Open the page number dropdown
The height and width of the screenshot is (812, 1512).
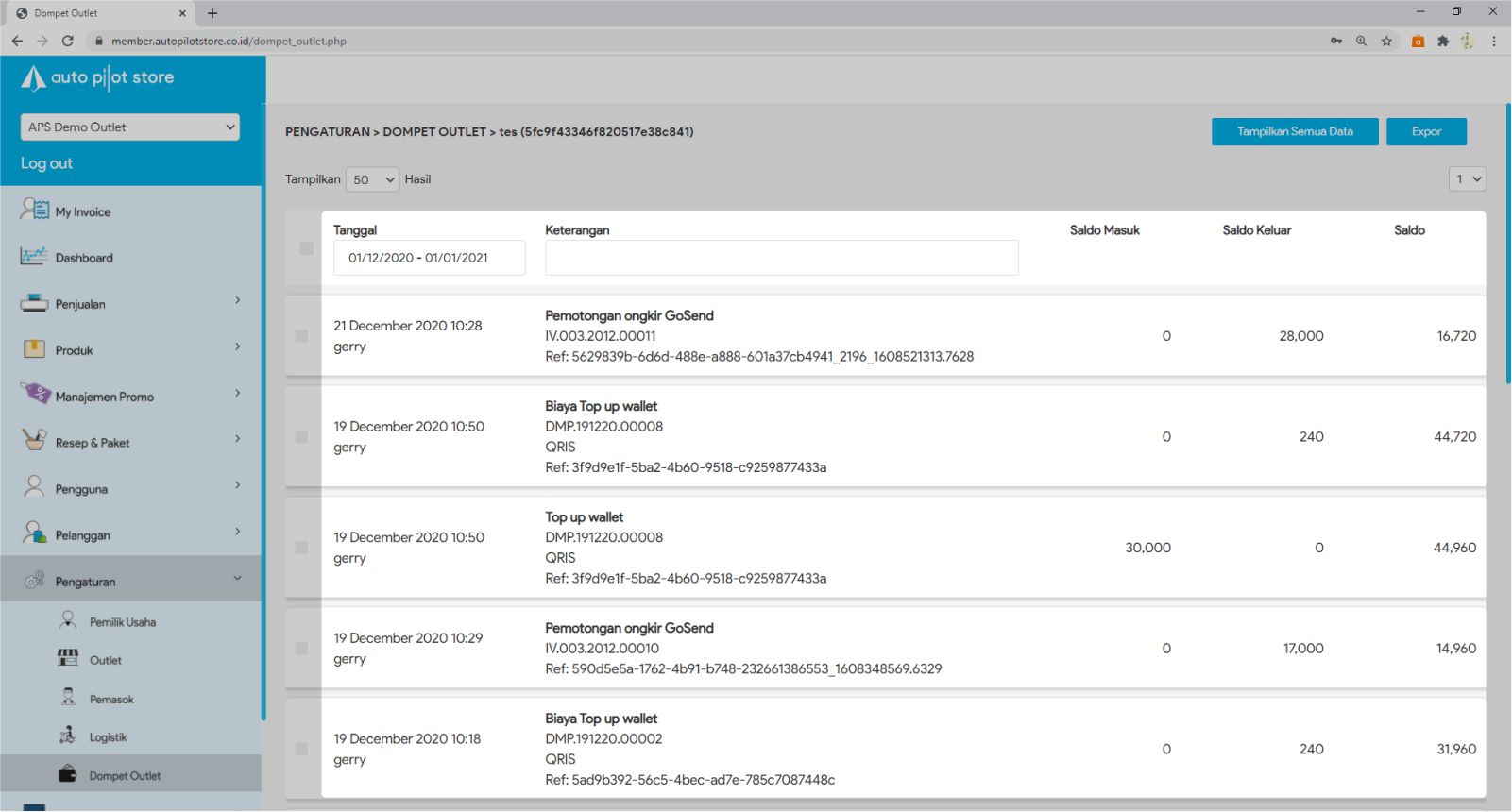(1467, 179)
